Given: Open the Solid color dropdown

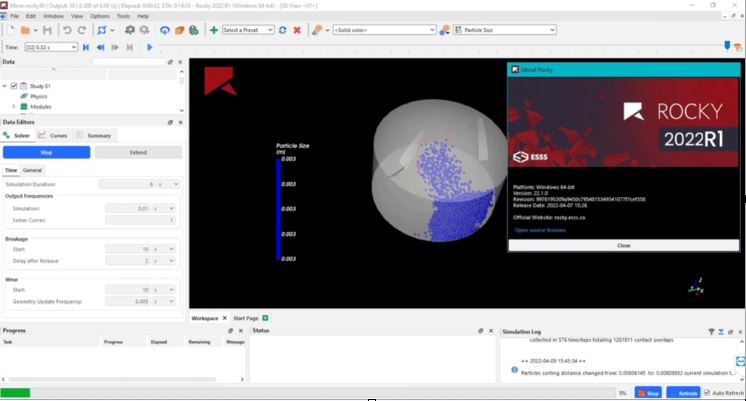Looking at the screenshot, I should click(383, 30).
